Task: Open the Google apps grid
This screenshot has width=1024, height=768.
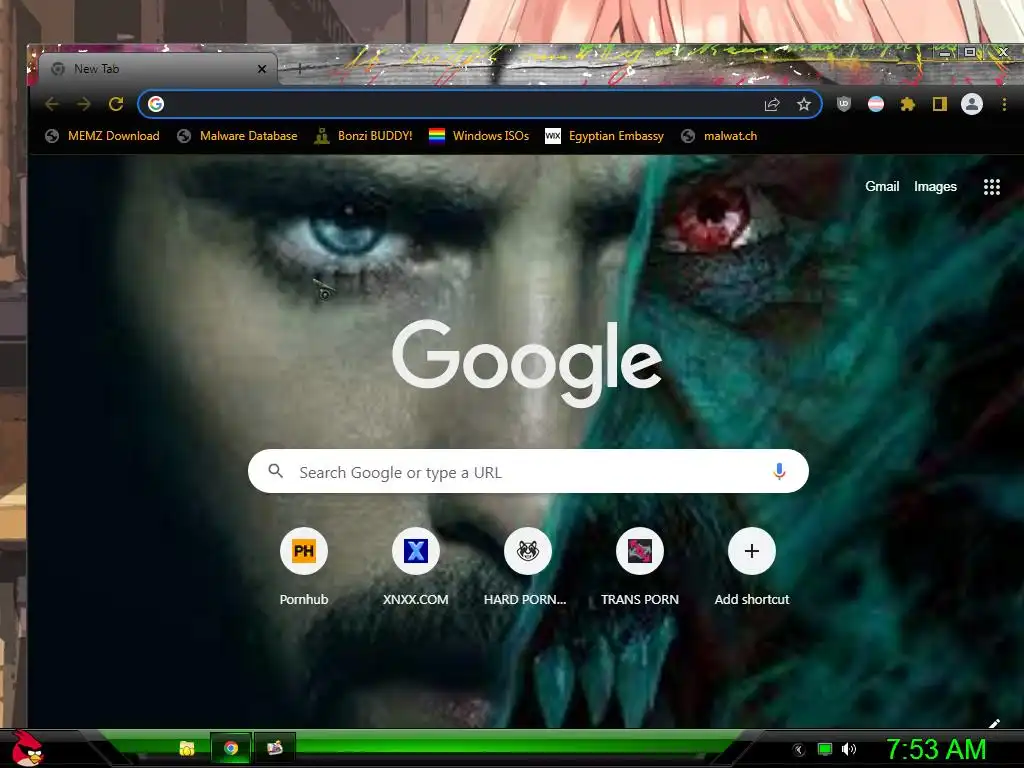Action: pos(991,187)
